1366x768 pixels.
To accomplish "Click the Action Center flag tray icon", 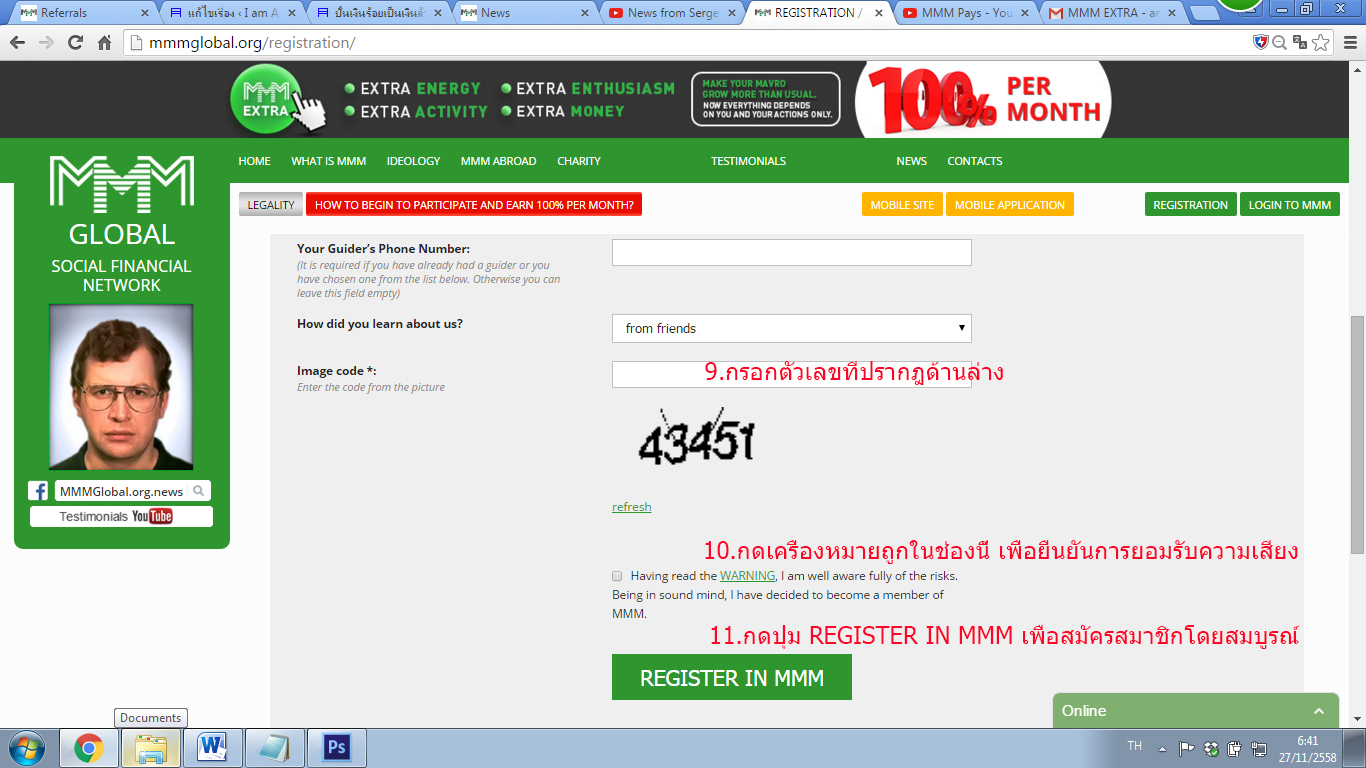I will coord(1187,748).
